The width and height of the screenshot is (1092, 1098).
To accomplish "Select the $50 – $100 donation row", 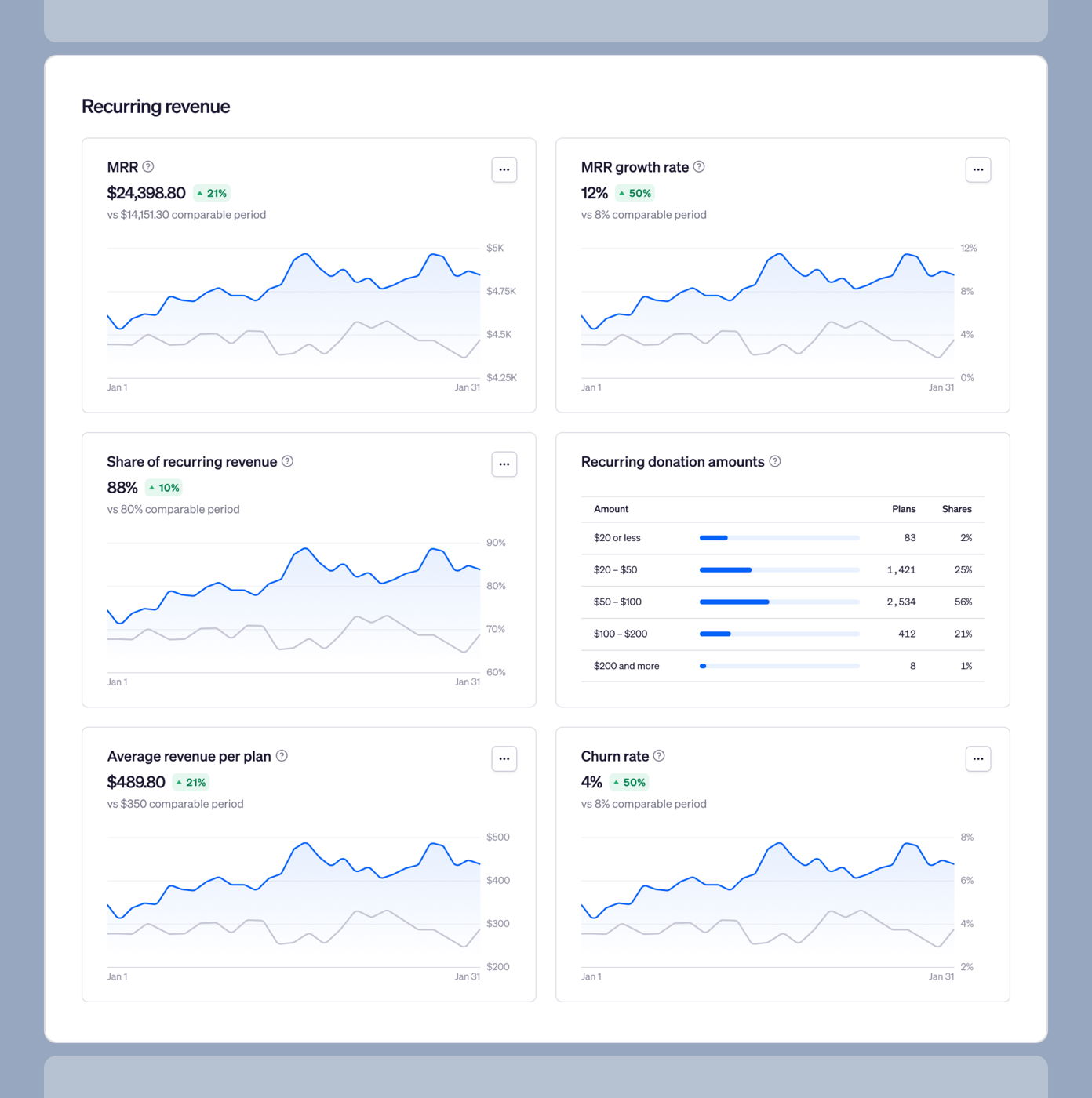I will (617, 602).
